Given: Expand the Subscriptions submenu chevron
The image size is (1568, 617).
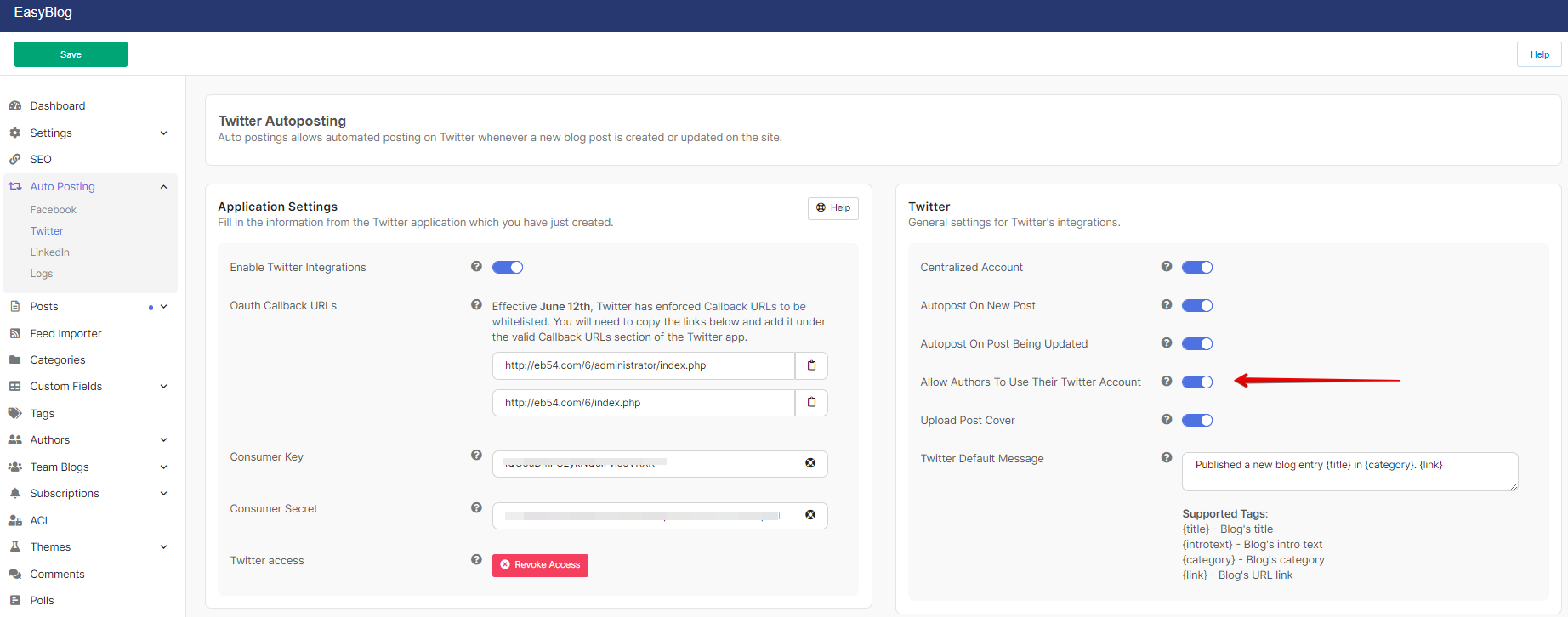Looking at the screenshot, I should pos(164,494).
